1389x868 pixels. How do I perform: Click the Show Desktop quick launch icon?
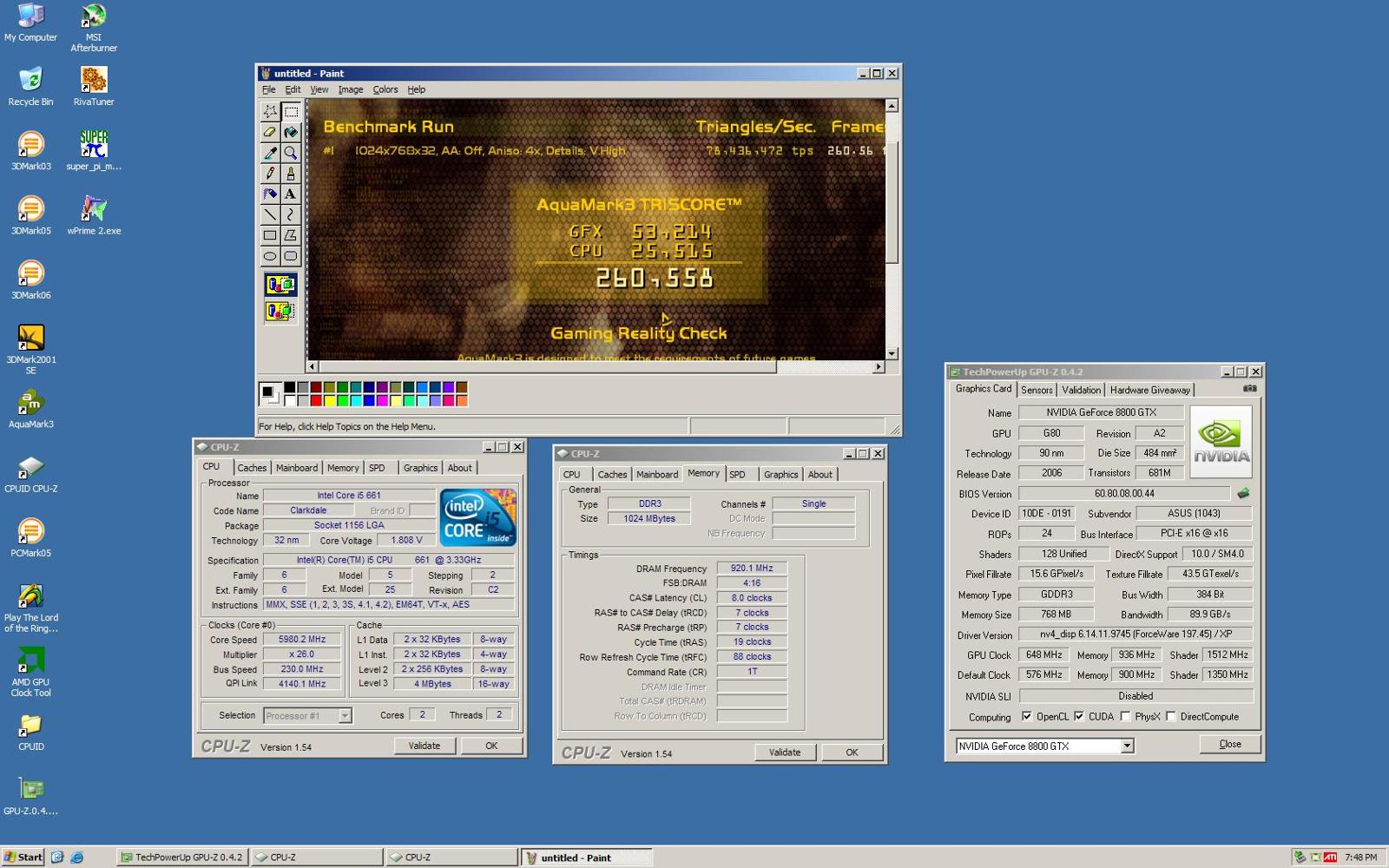tap(57, 857)
